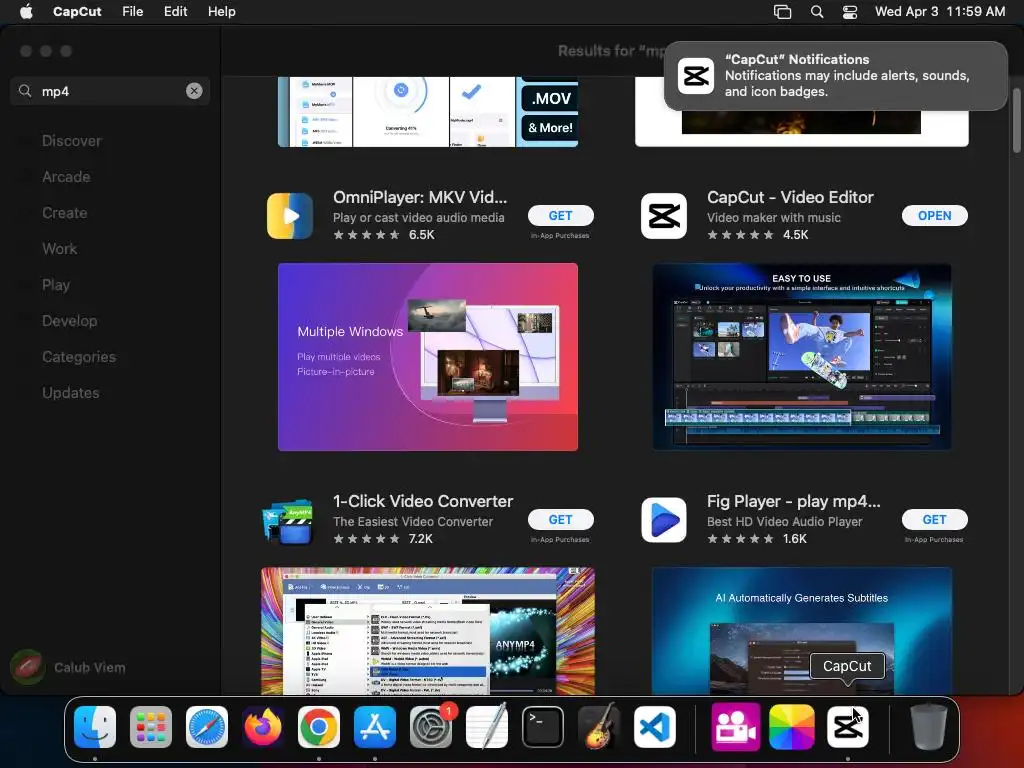Image resolution: width=1024 pixels, height=768 pixels.
Task: Open CapCut with the OPEN button
Action: tap(935, 216)
